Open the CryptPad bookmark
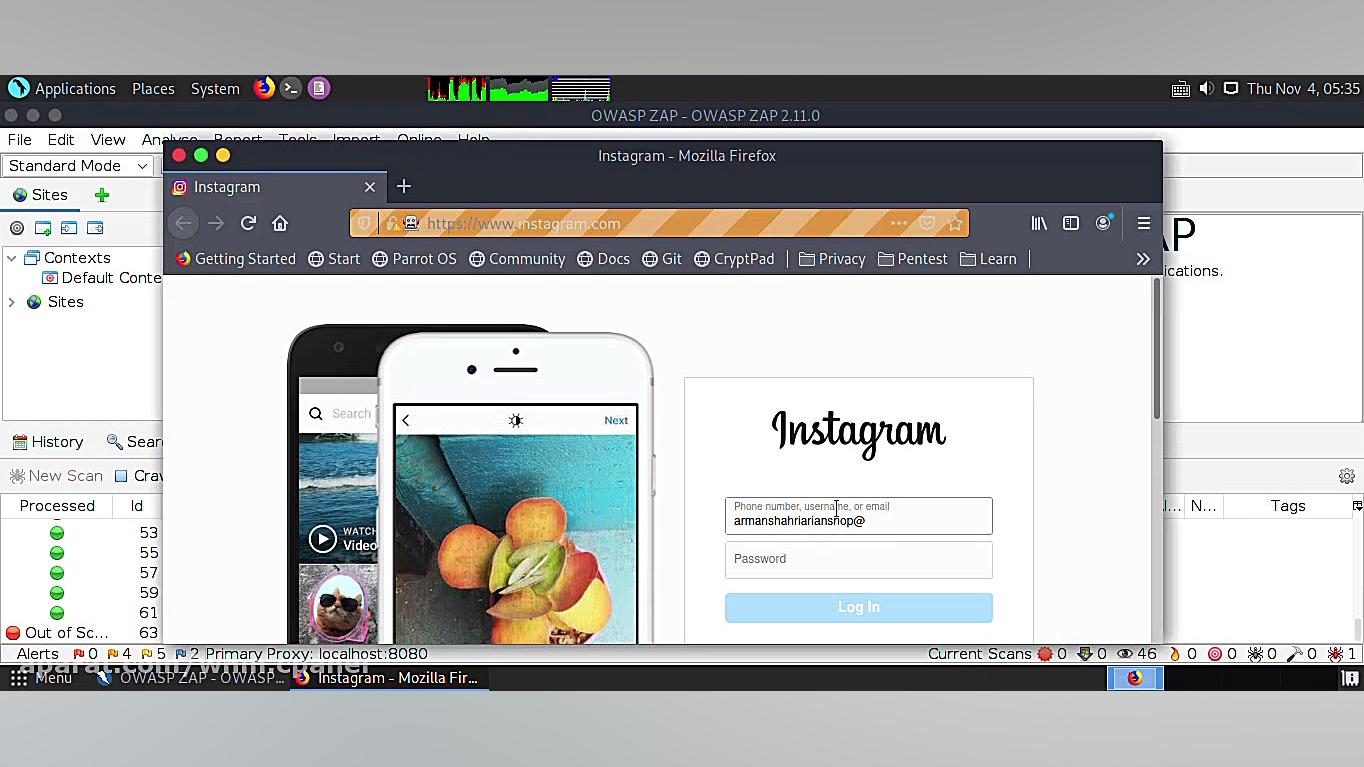 point(734,259)
